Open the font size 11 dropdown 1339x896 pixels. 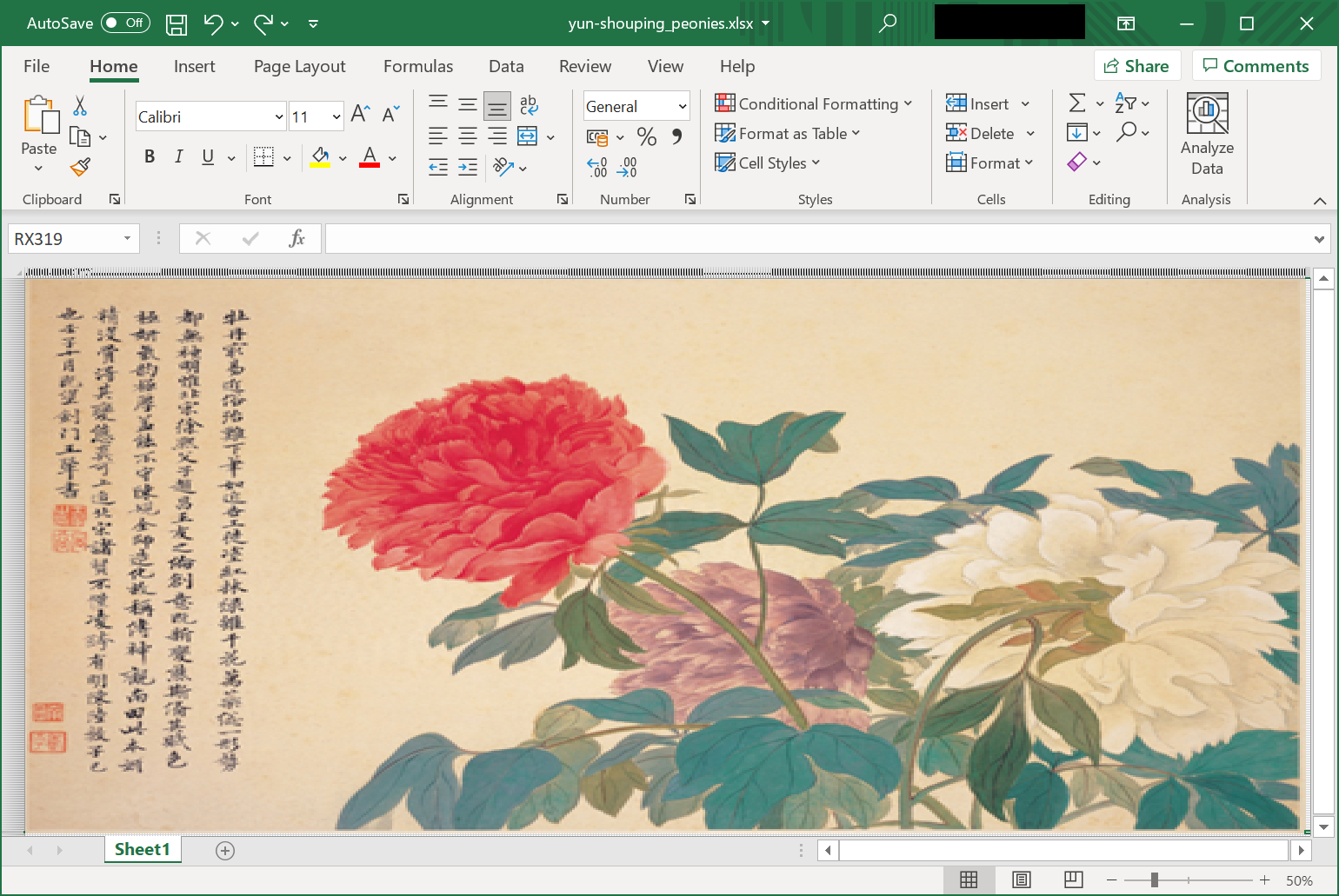[x=336, y=116]
